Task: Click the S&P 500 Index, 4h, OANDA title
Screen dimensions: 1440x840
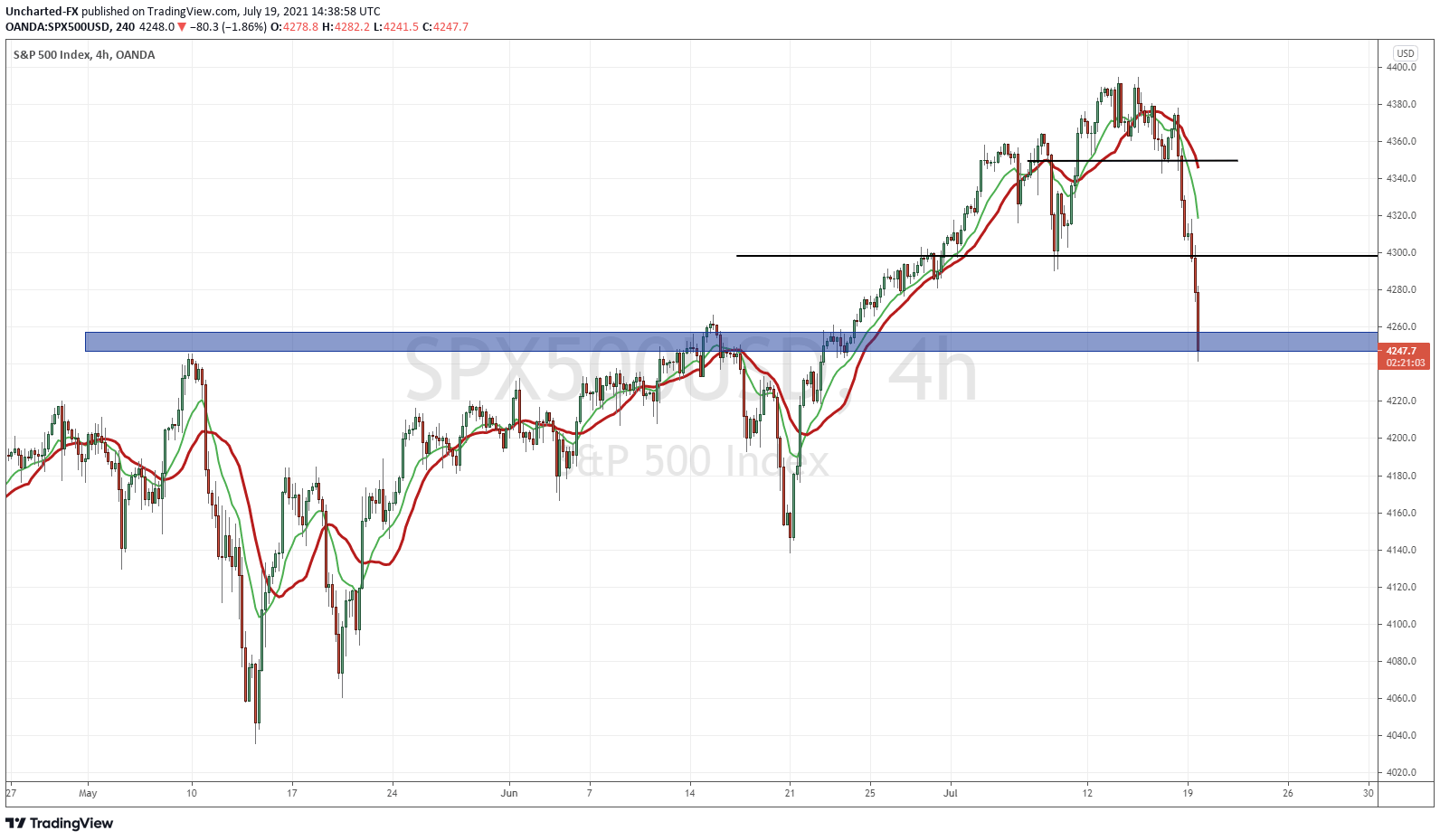Action: 84,54
